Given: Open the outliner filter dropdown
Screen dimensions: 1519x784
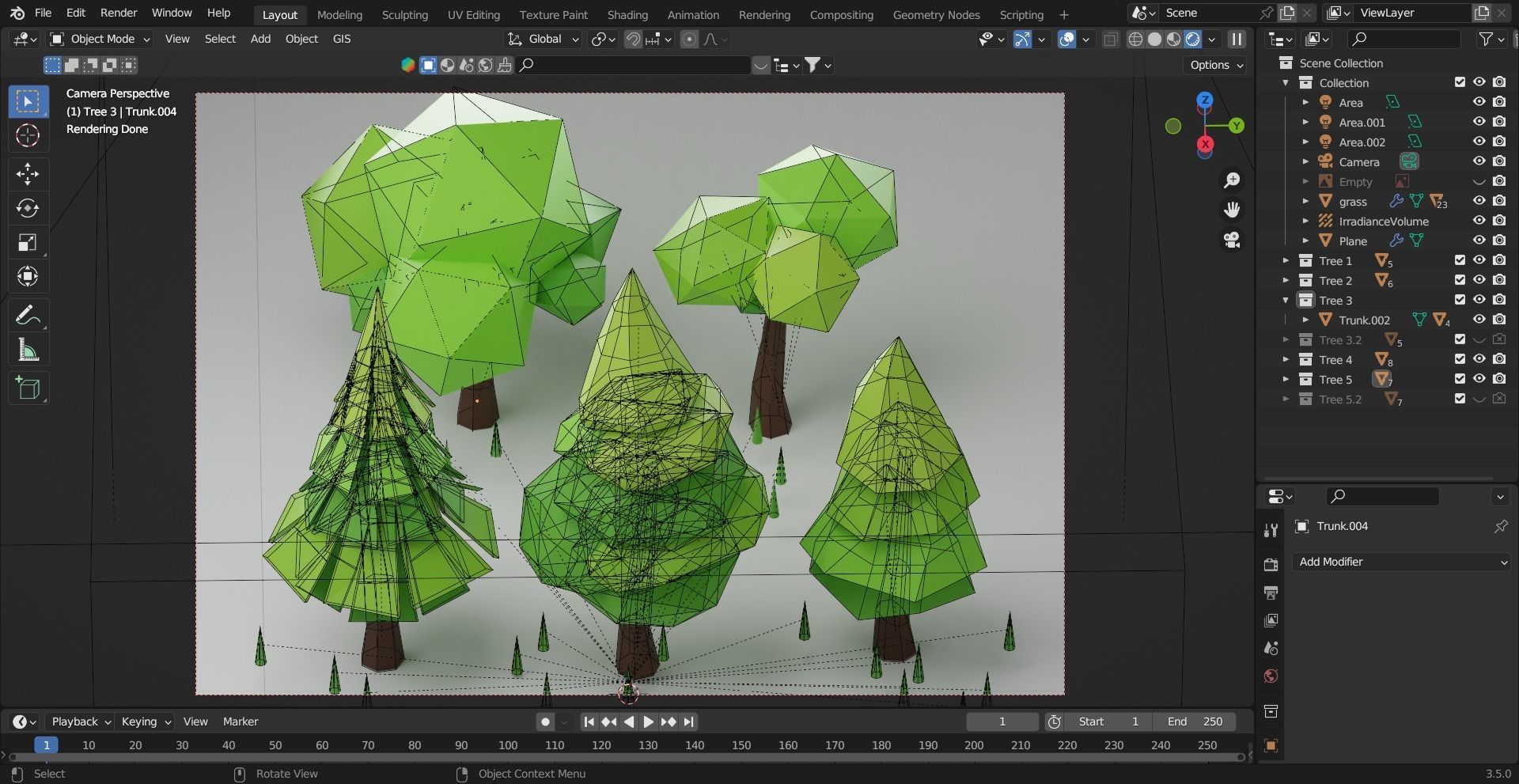Looking at the screenshot, I should click(x=1491, y=39).
